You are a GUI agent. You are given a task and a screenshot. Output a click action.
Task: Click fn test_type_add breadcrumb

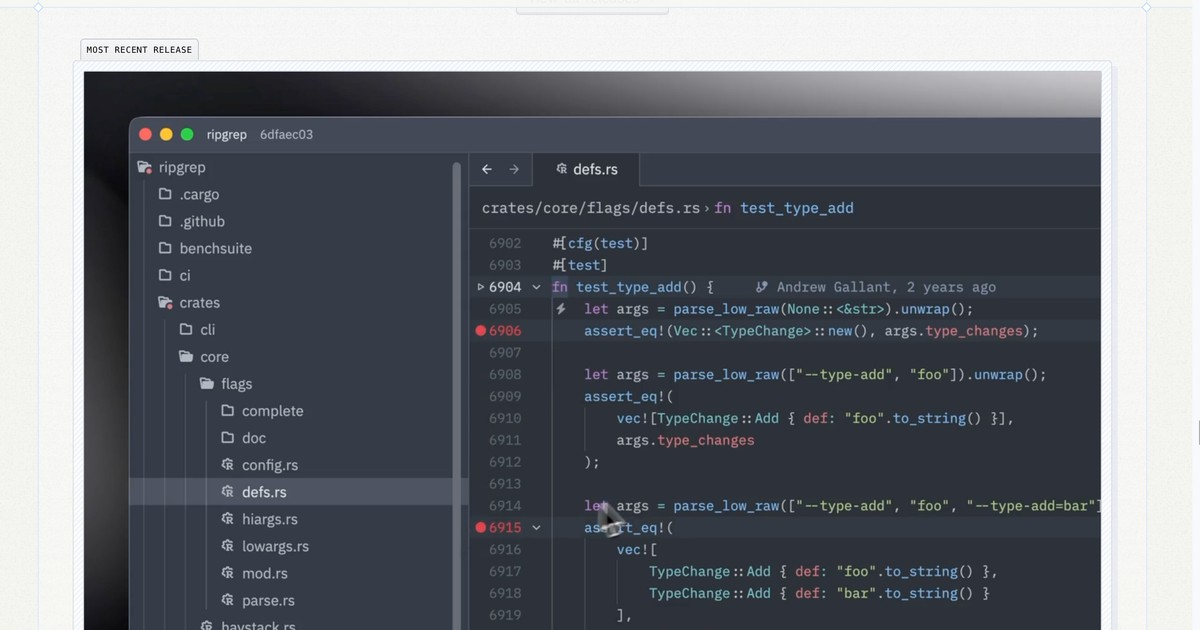[x=784, y=208]
